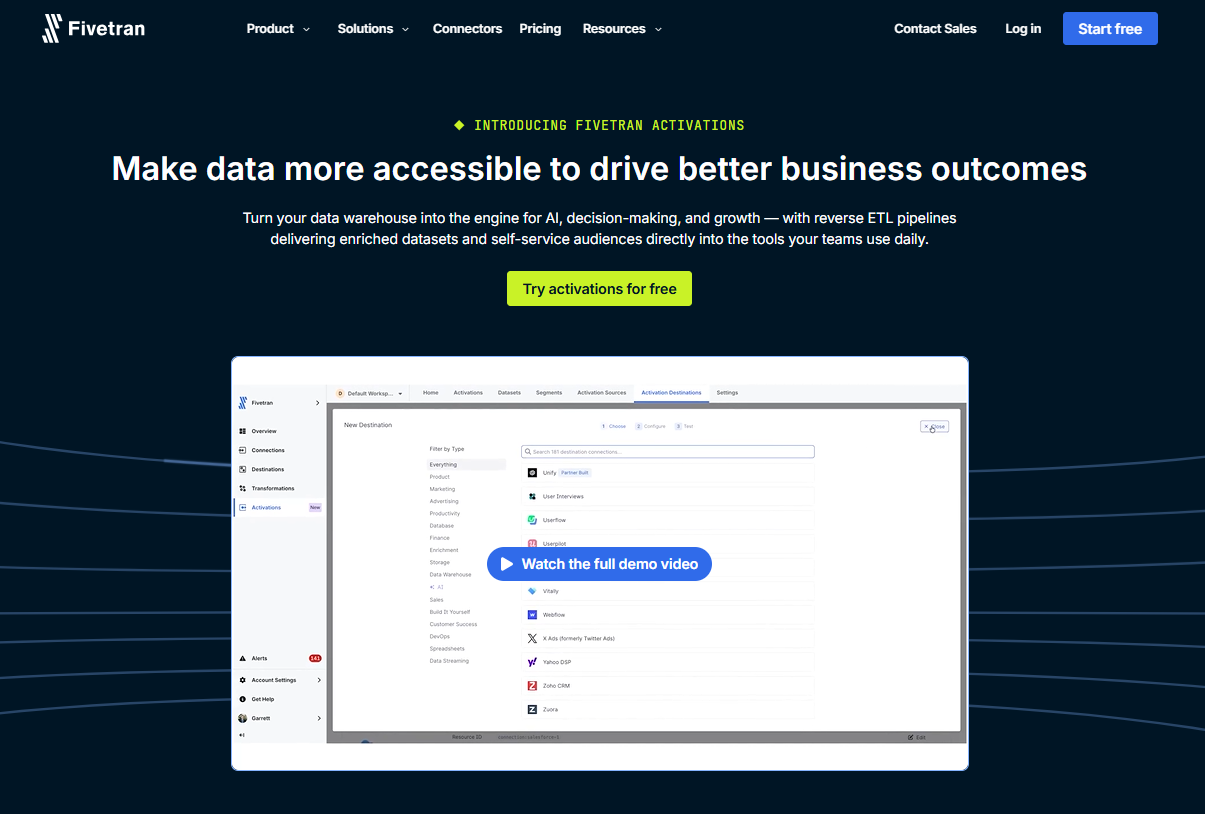Open the Alerts warning icon
The width and height of the screenshot is (1205, 814).
pos(242,658)
